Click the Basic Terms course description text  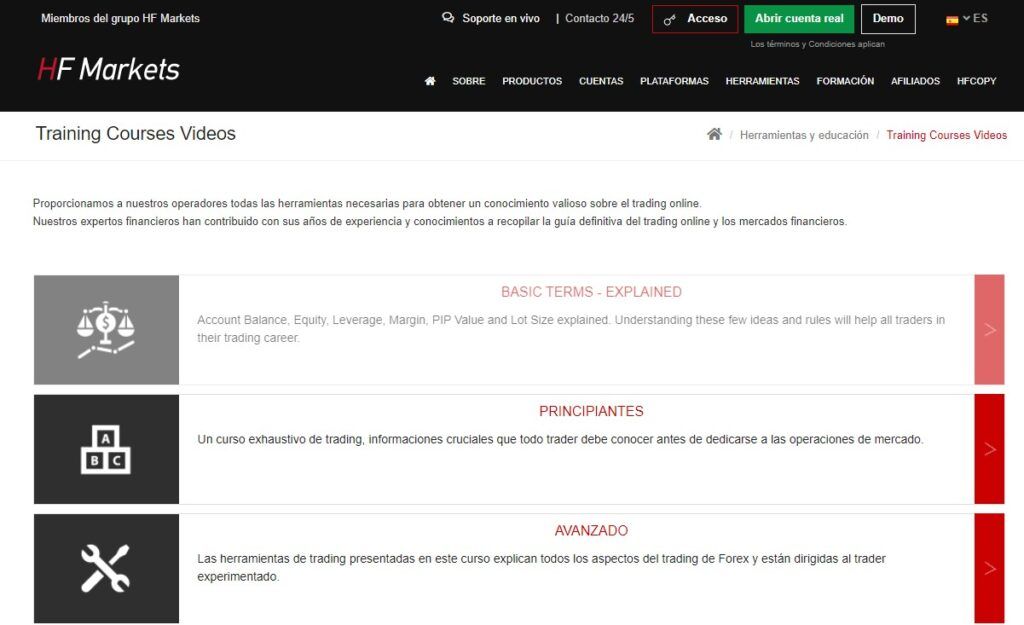(571, 329)
